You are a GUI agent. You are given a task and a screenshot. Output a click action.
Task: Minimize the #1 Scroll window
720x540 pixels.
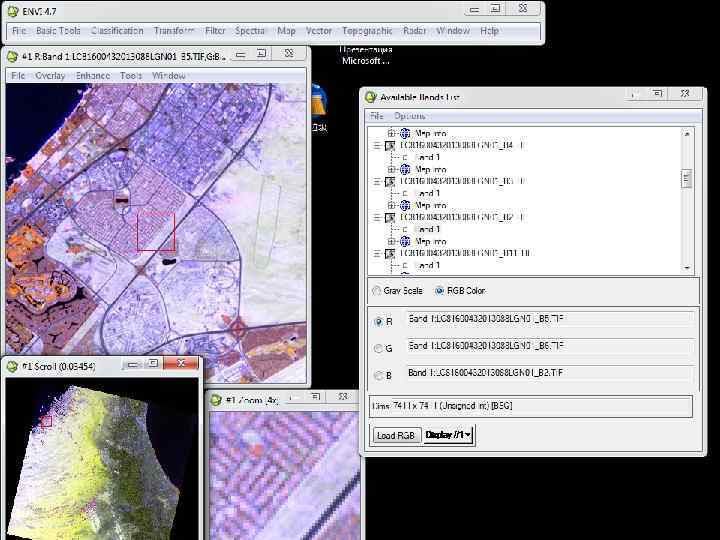coord(133,364)
